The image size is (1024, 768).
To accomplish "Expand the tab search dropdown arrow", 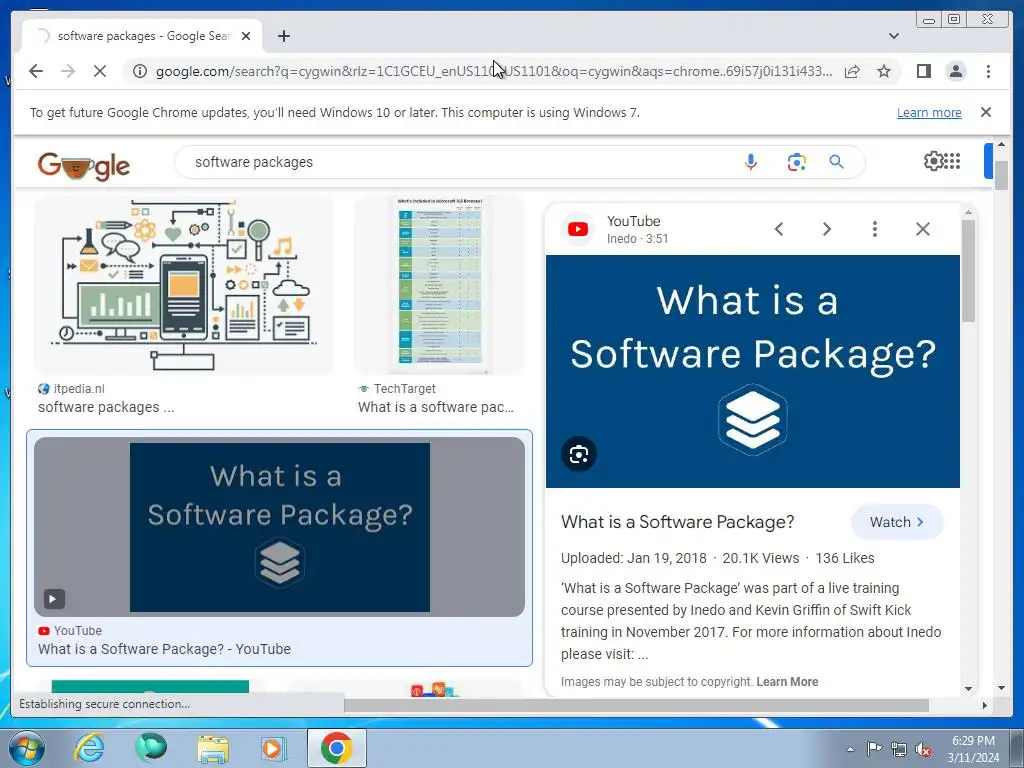I will [894, 36].
